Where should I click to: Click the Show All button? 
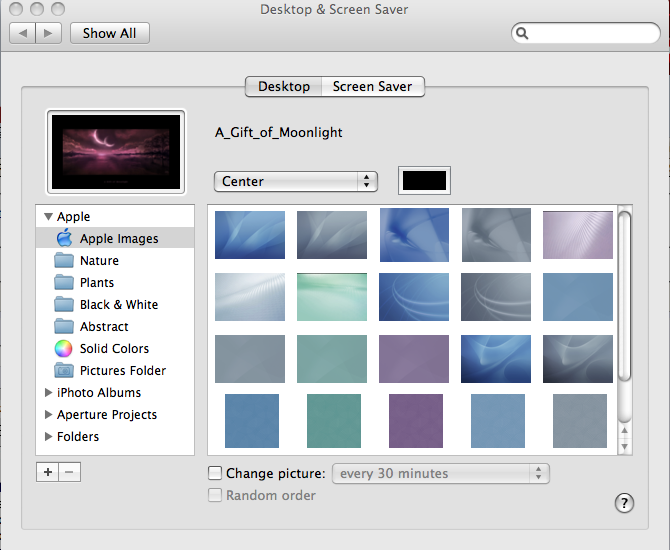coord(109,33)
